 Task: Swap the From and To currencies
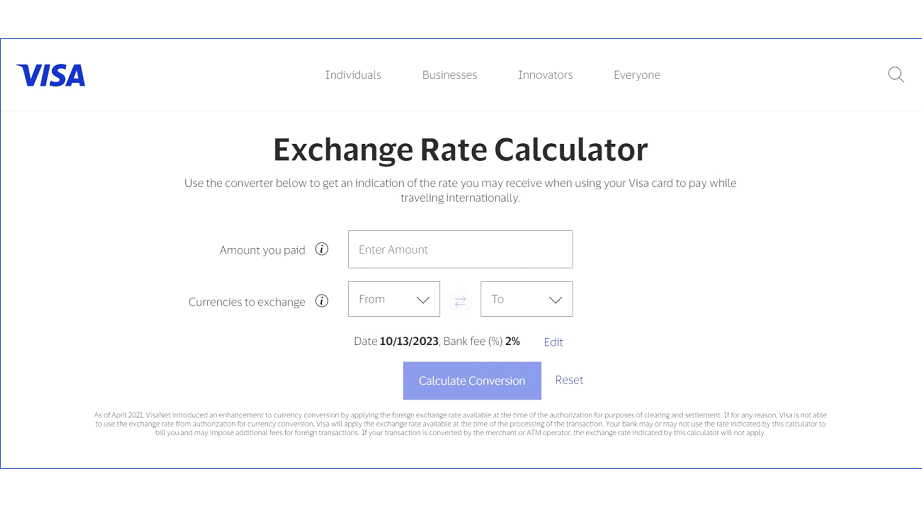click(x=460, y=300)
